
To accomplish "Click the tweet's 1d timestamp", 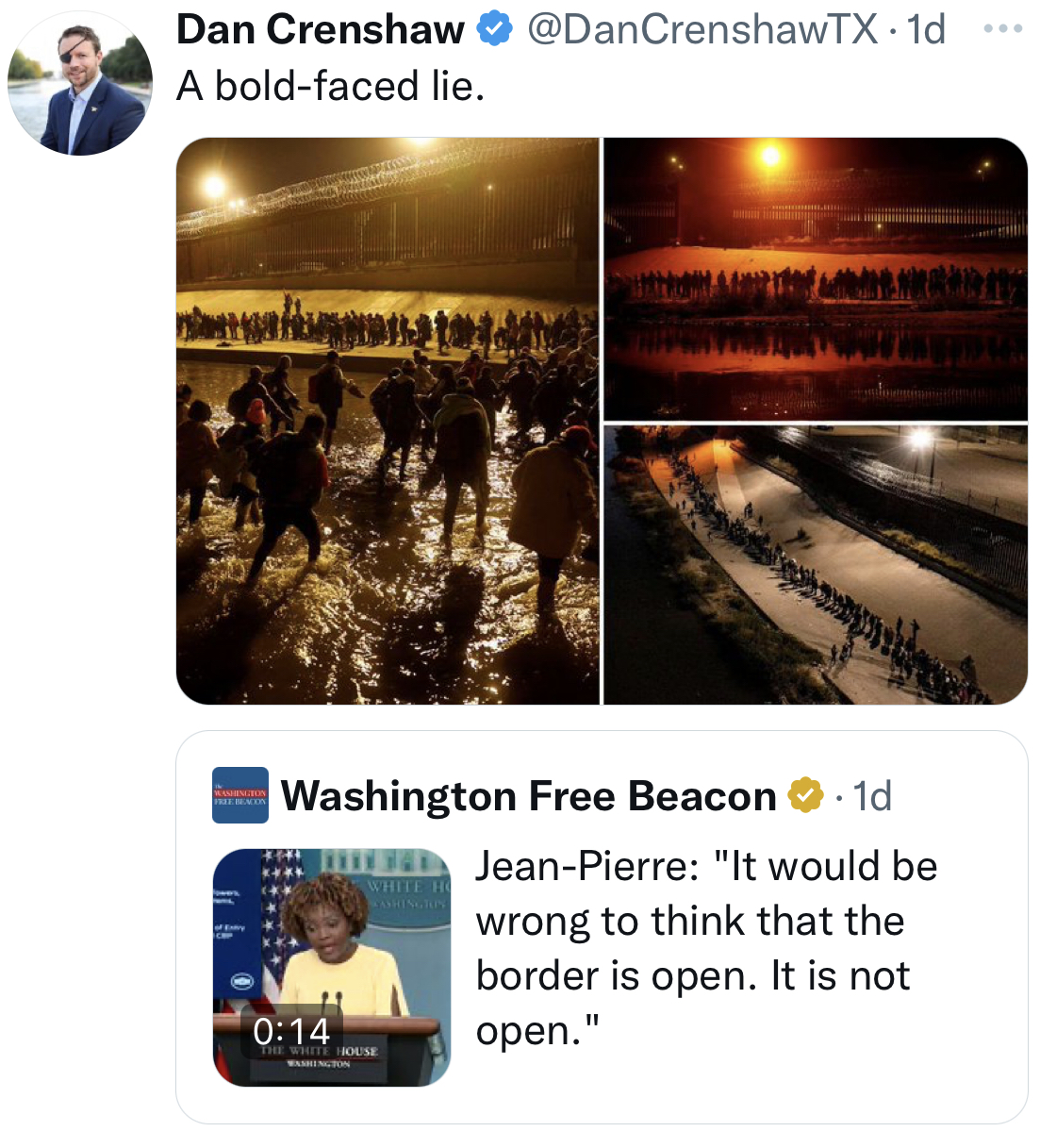I will (926, 29).
